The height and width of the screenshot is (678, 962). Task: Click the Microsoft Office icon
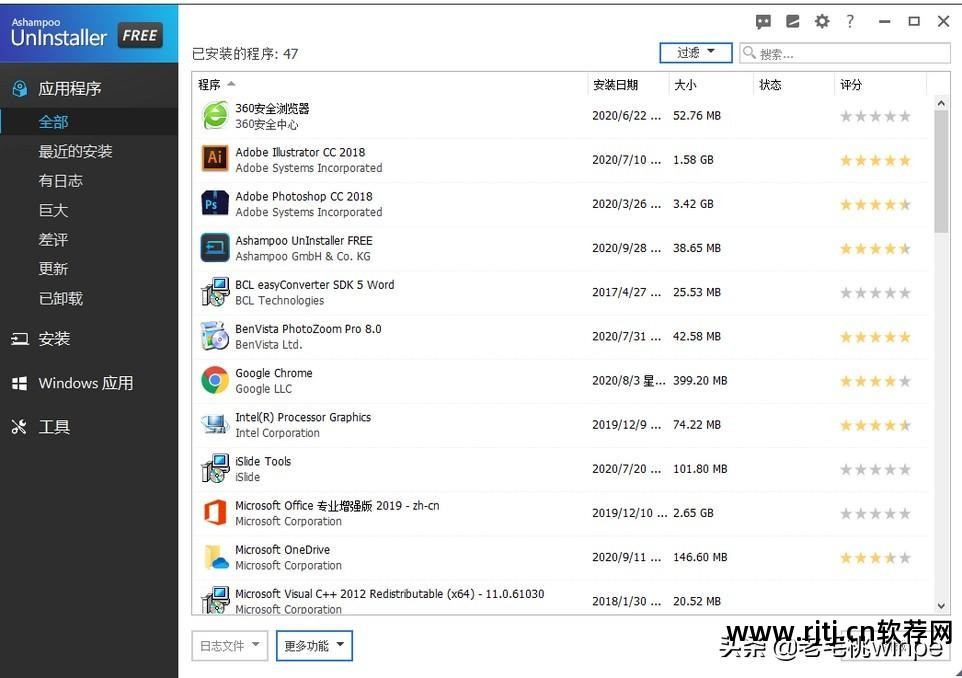[215, 512]
